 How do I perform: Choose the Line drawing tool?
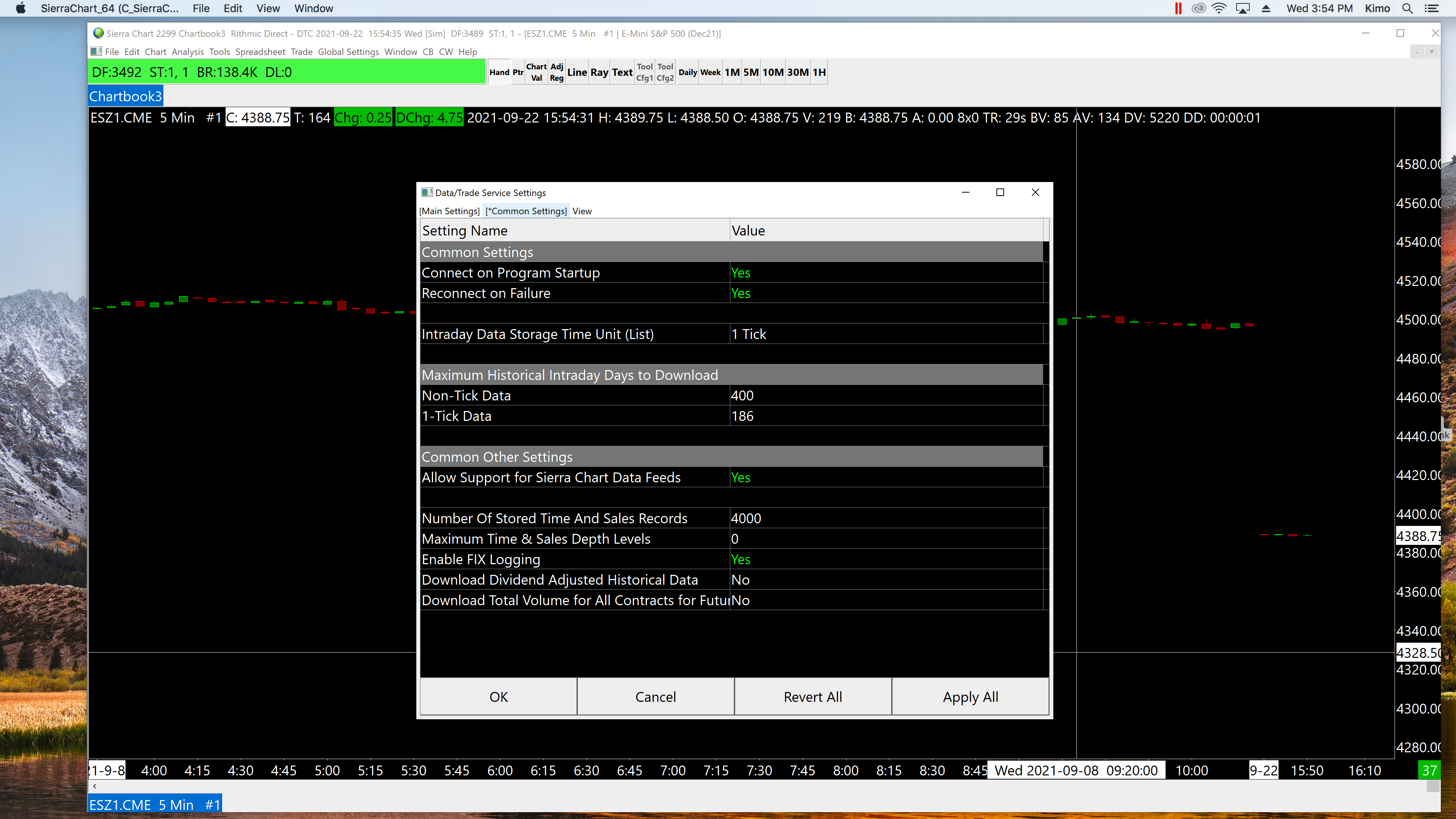pyautogui.click(x=576, y=72)
